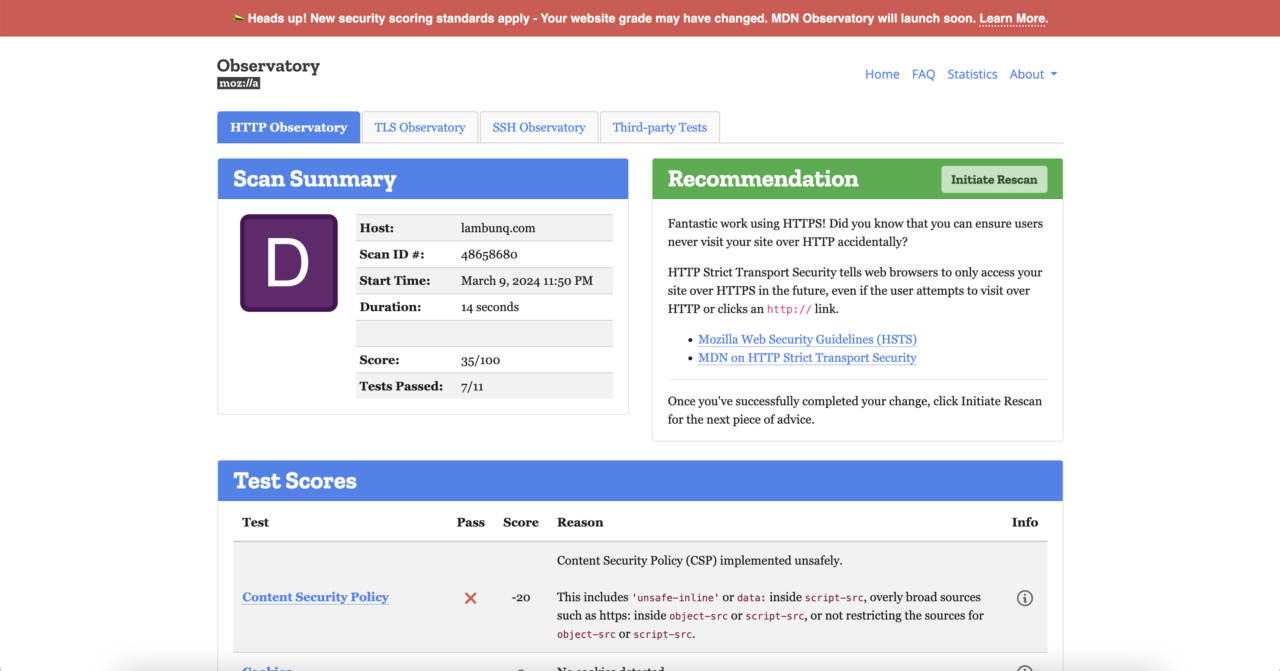
Task: Open Mozilla Web Security Guidelines (HSTS) link
Action: point(807,339)
